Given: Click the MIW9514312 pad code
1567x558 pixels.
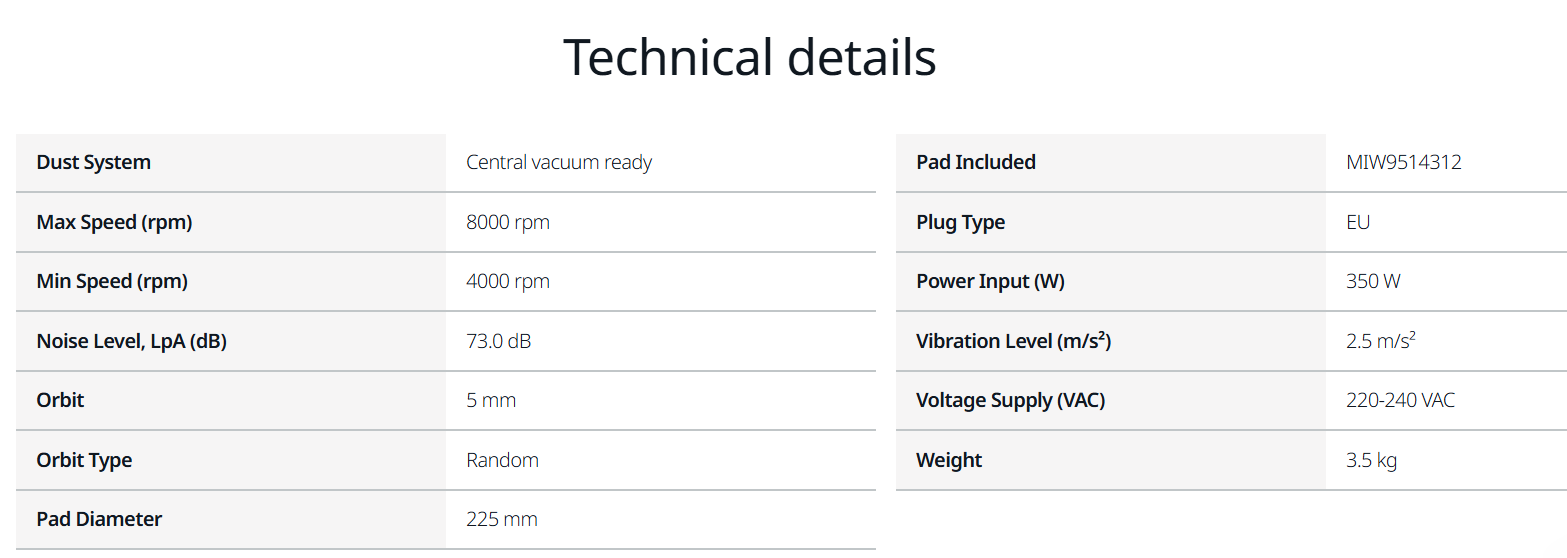Looking at the screenshot, I should [x=1404, y=162].
